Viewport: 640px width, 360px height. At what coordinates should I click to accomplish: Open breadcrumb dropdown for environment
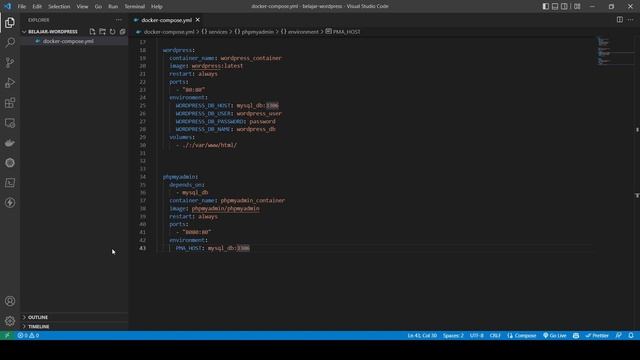coord(299,31)
